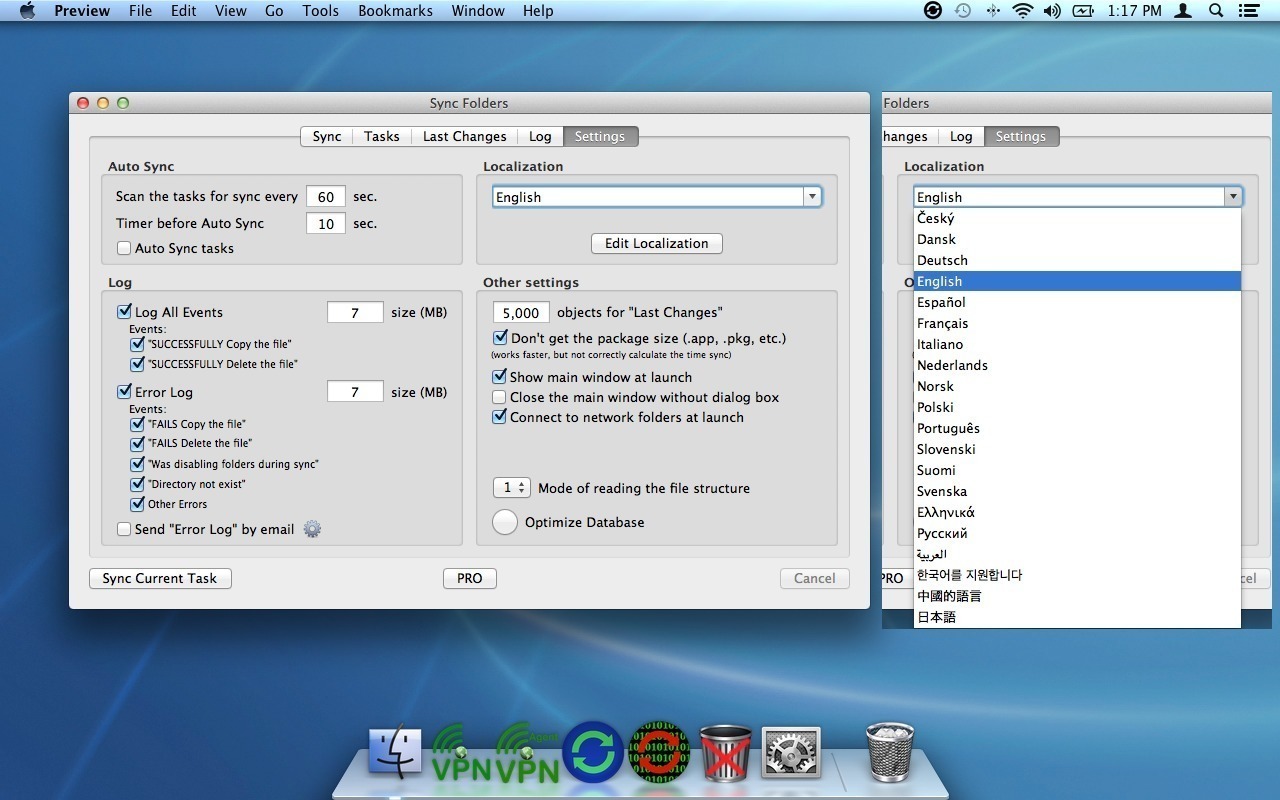Image resolution: width=1280 pixels, height=800 pixels.
Task: Select Français from the language list
Action: 943,323
